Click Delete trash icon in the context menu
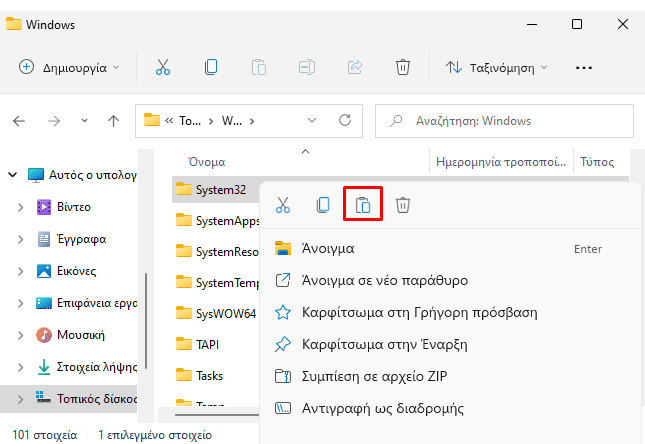The image size is (645, 444). tap(403, 205)
